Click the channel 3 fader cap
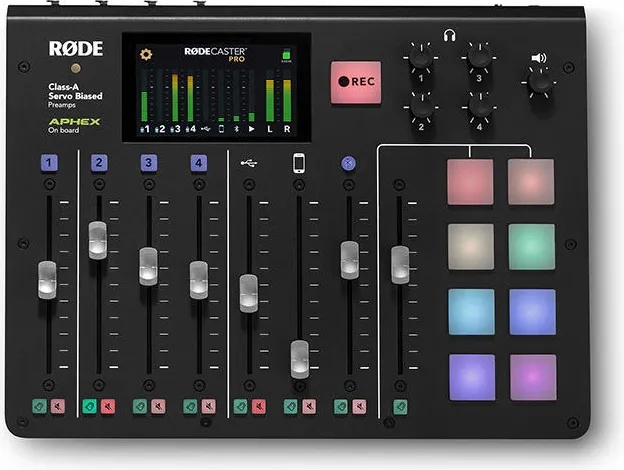Screen dimensions: 624x470 [x=148, y=267]
